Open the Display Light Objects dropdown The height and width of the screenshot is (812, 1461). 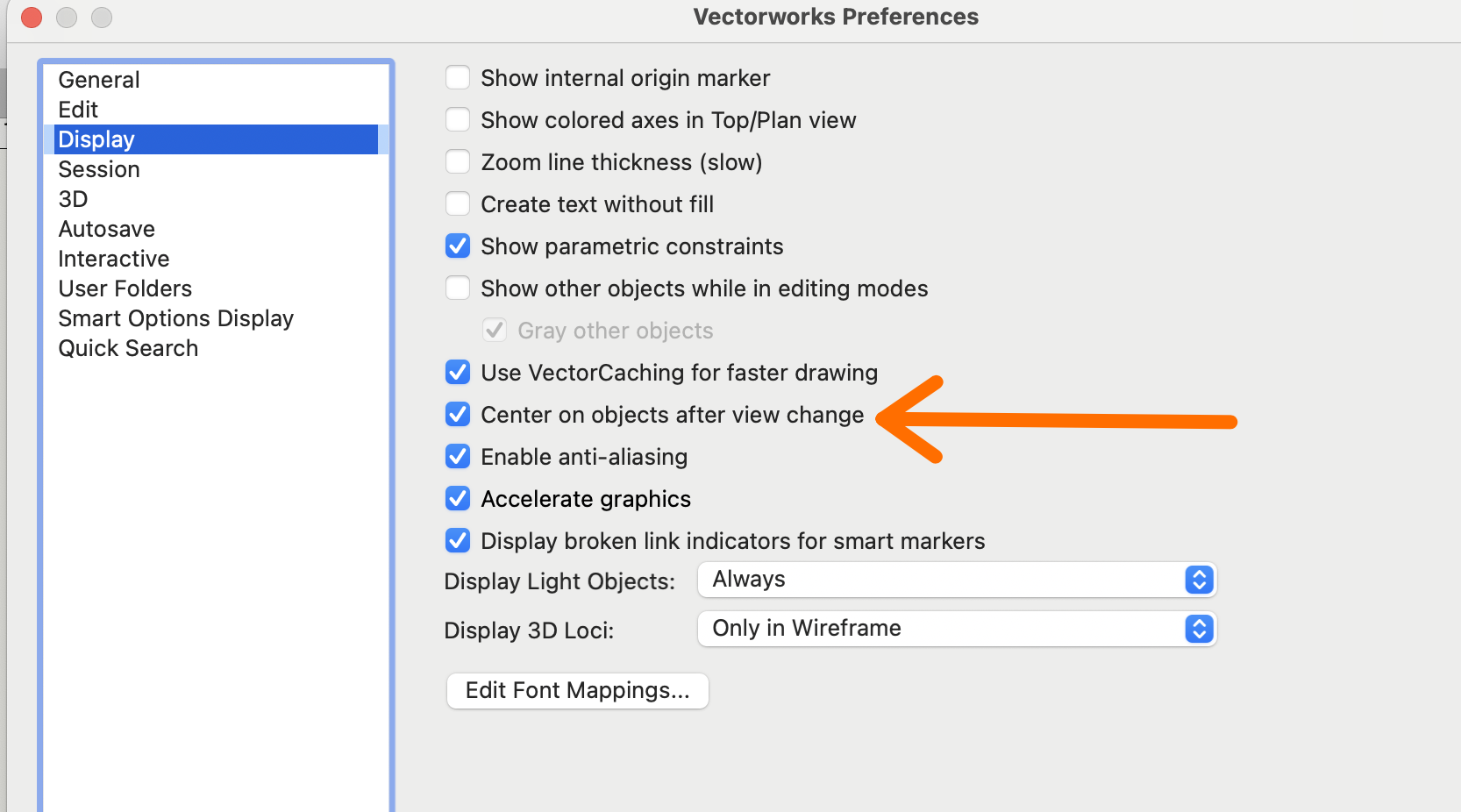pos(956,580)
